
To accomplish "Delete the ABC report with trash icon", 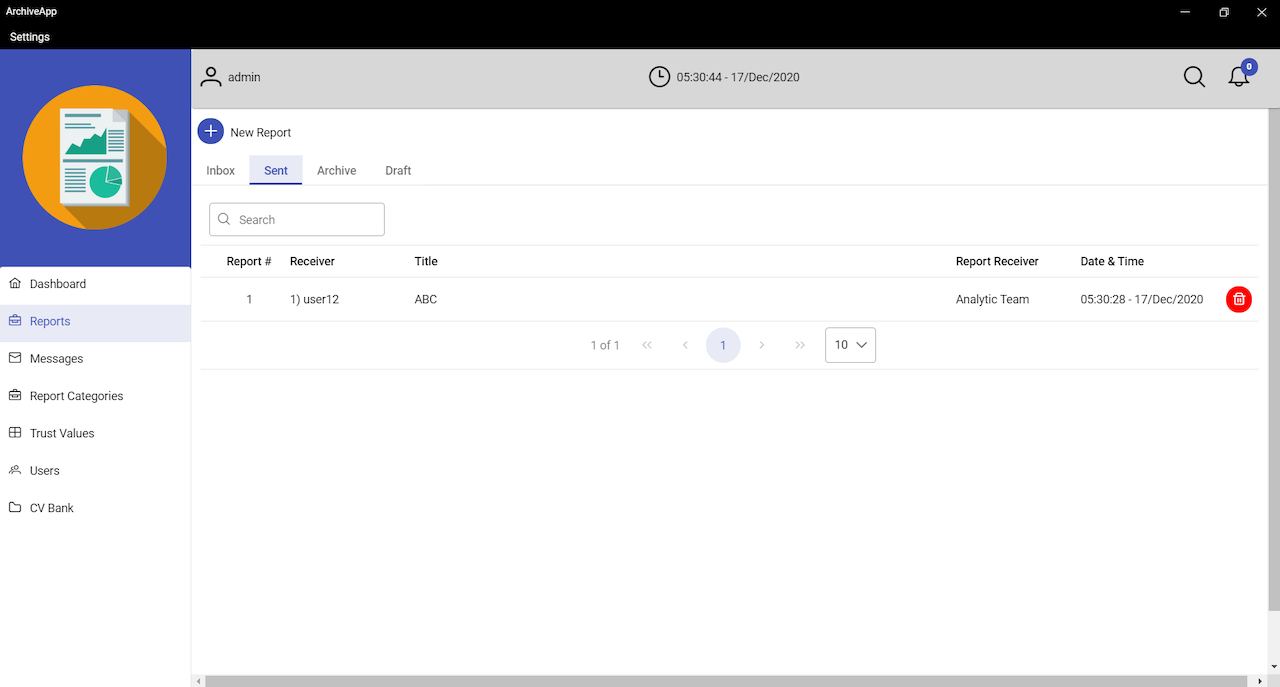I will [1238, 299].
